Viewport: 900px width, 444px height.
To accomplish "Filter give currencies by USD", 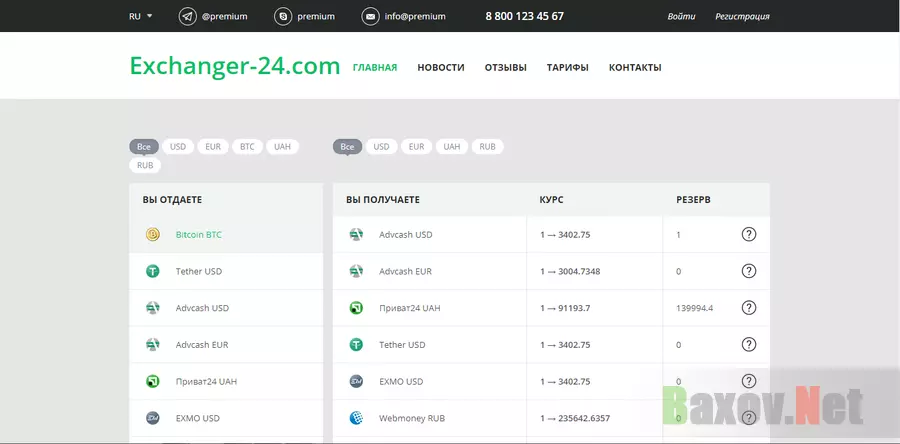I will 178,147.
